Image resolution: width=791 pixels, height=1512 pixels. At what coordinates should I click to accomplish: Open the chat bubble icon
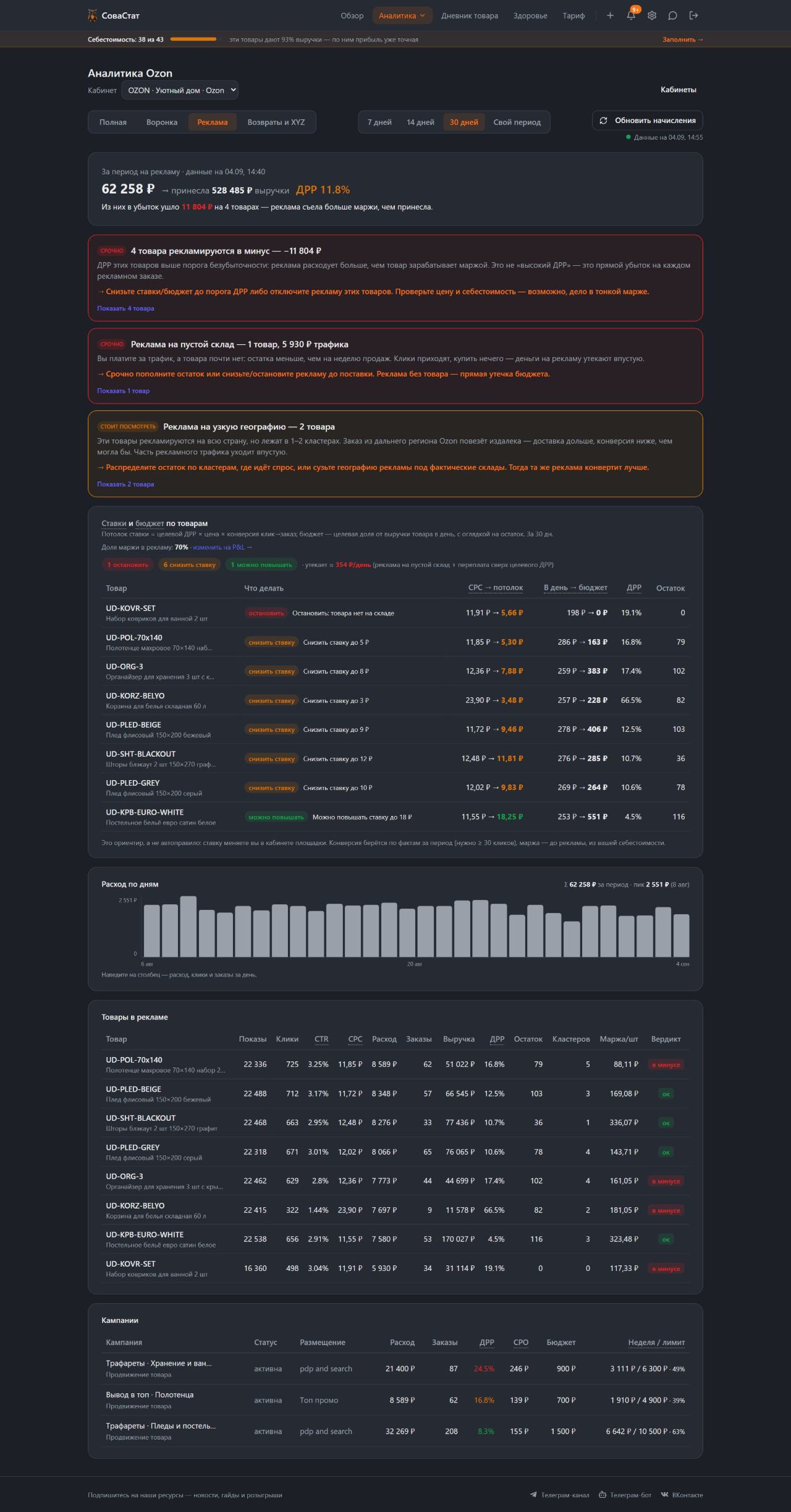coord(673,15)
